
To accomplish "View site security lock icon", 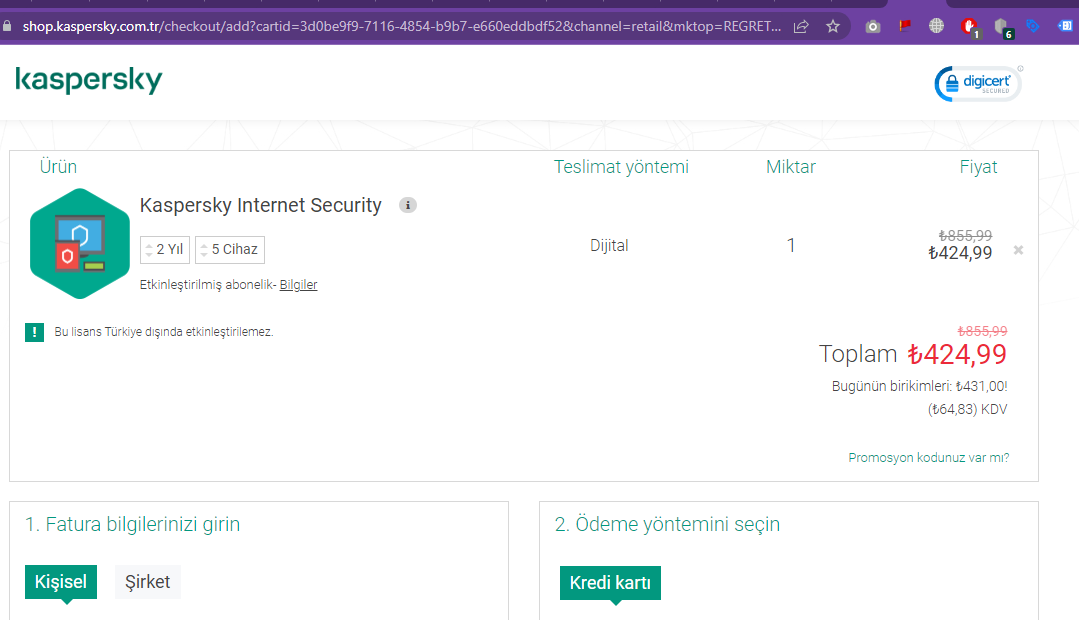I will click(x=7, y=26).
